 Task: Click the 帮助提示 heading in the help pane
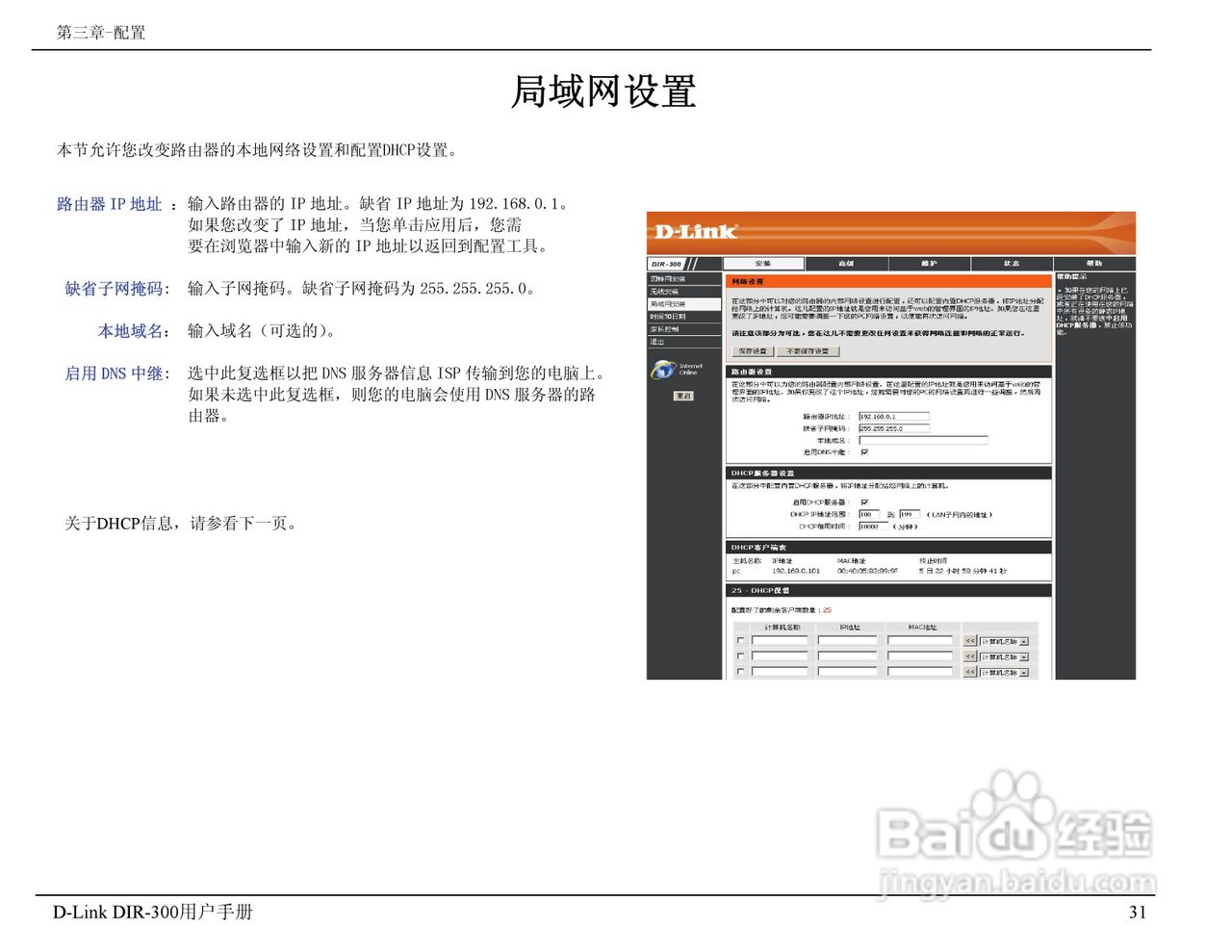[1069, 277]
